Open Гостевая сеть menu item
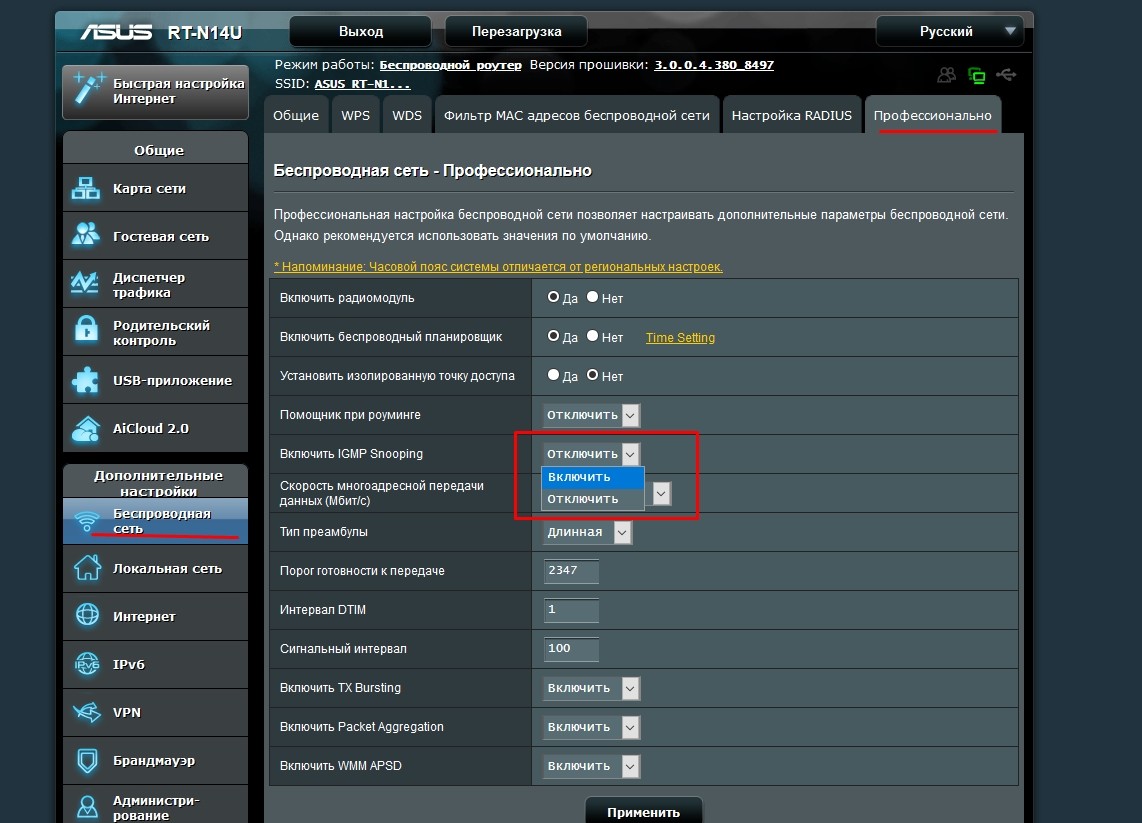Screen dimensions: 1142x823 (155, 236)
